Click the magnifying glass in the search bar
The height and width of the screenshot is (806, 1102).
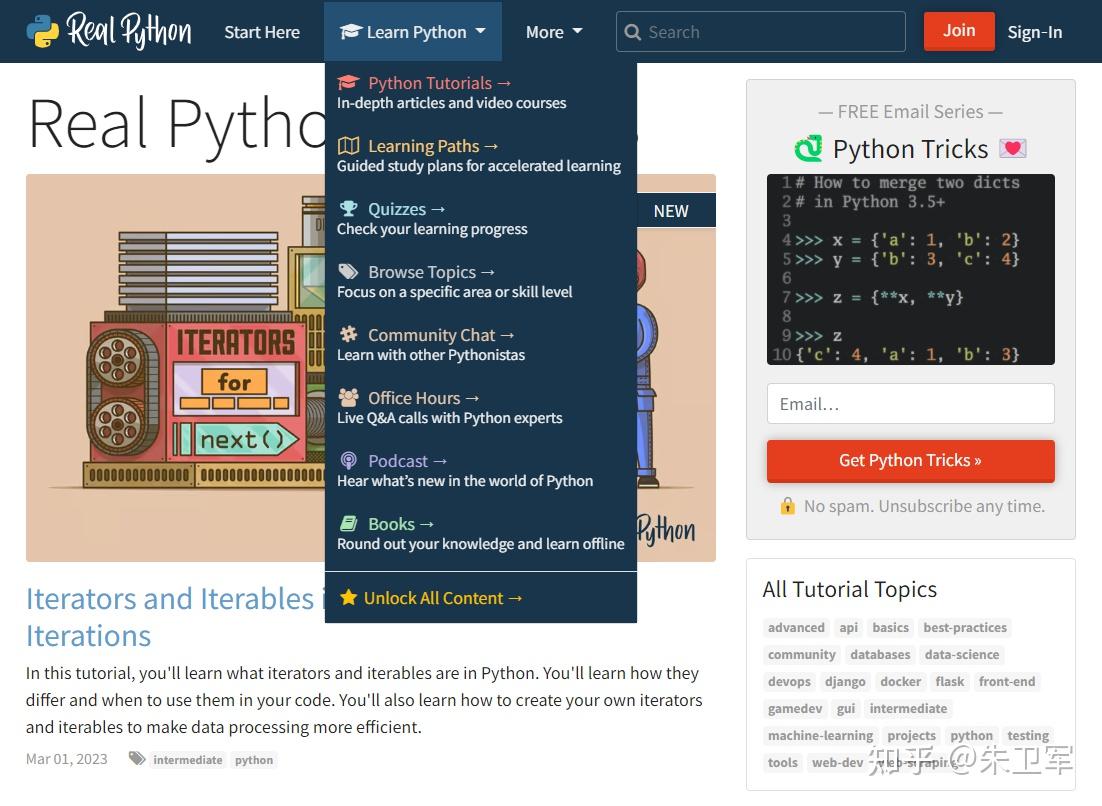(634, 32)
